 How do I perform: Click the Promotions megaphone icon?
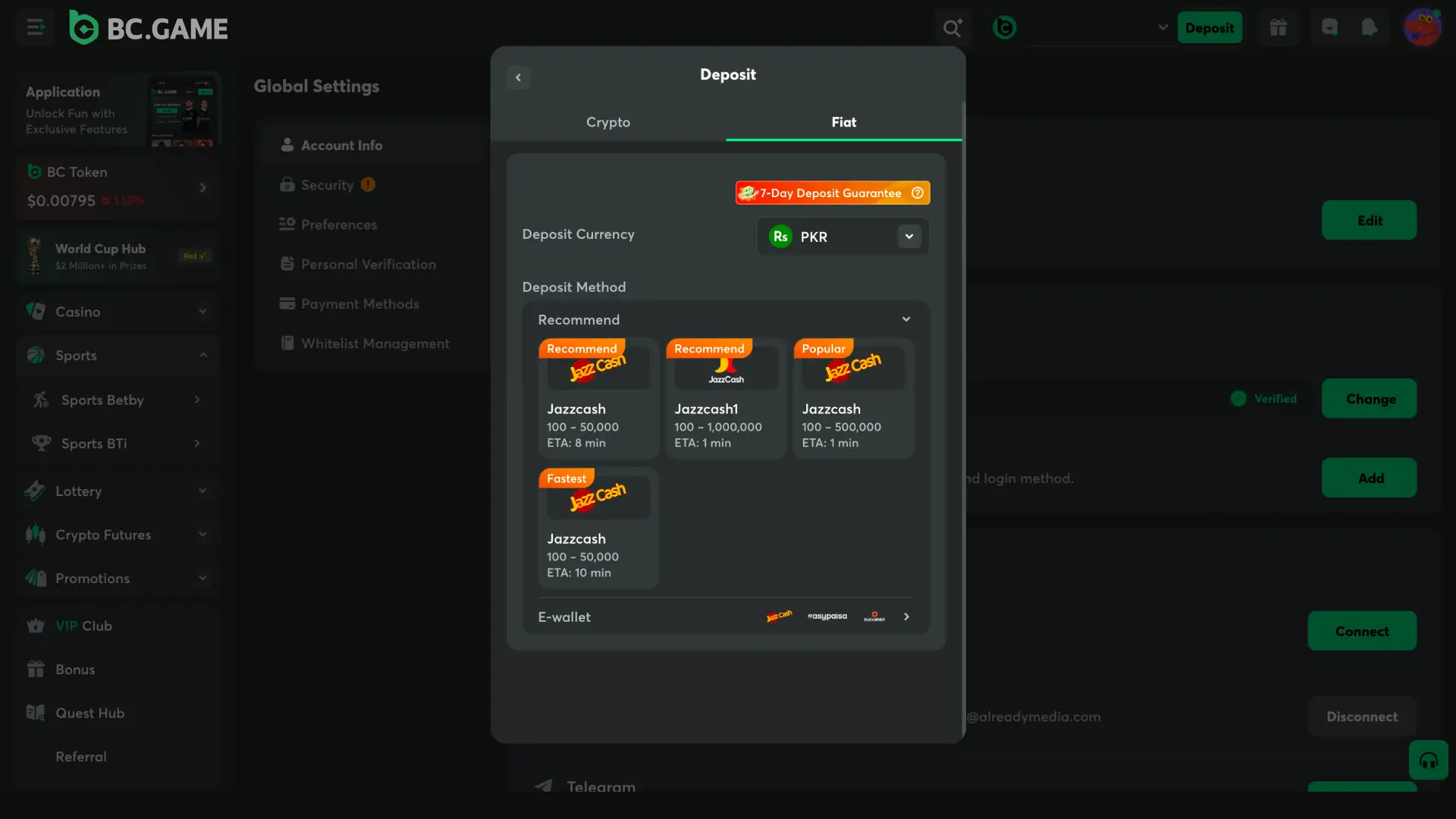click(x=36, y=578)
